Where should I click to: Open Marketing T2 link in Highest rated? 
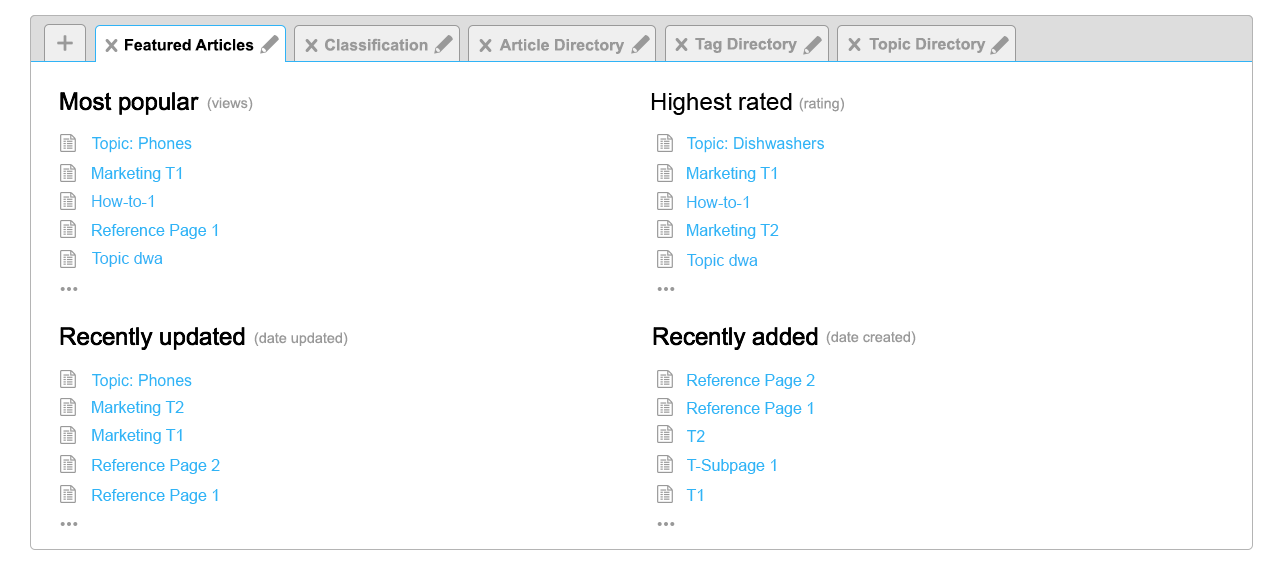point(732,230)
